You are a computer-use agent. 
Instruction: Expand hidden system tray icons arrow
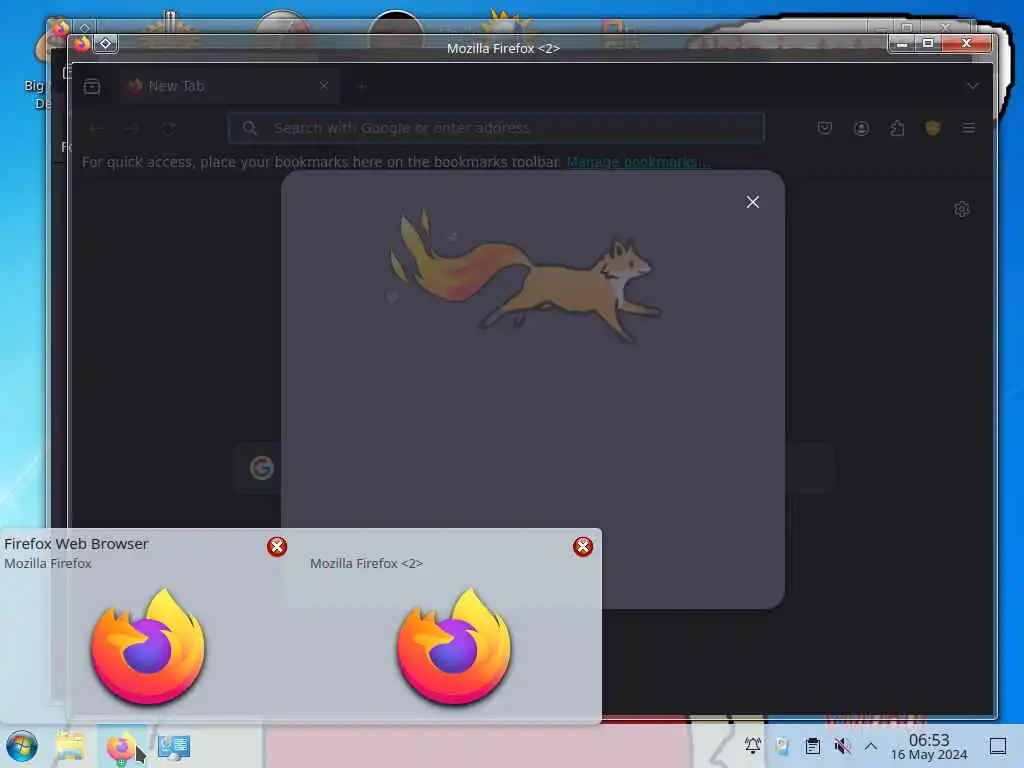(871, 745)
